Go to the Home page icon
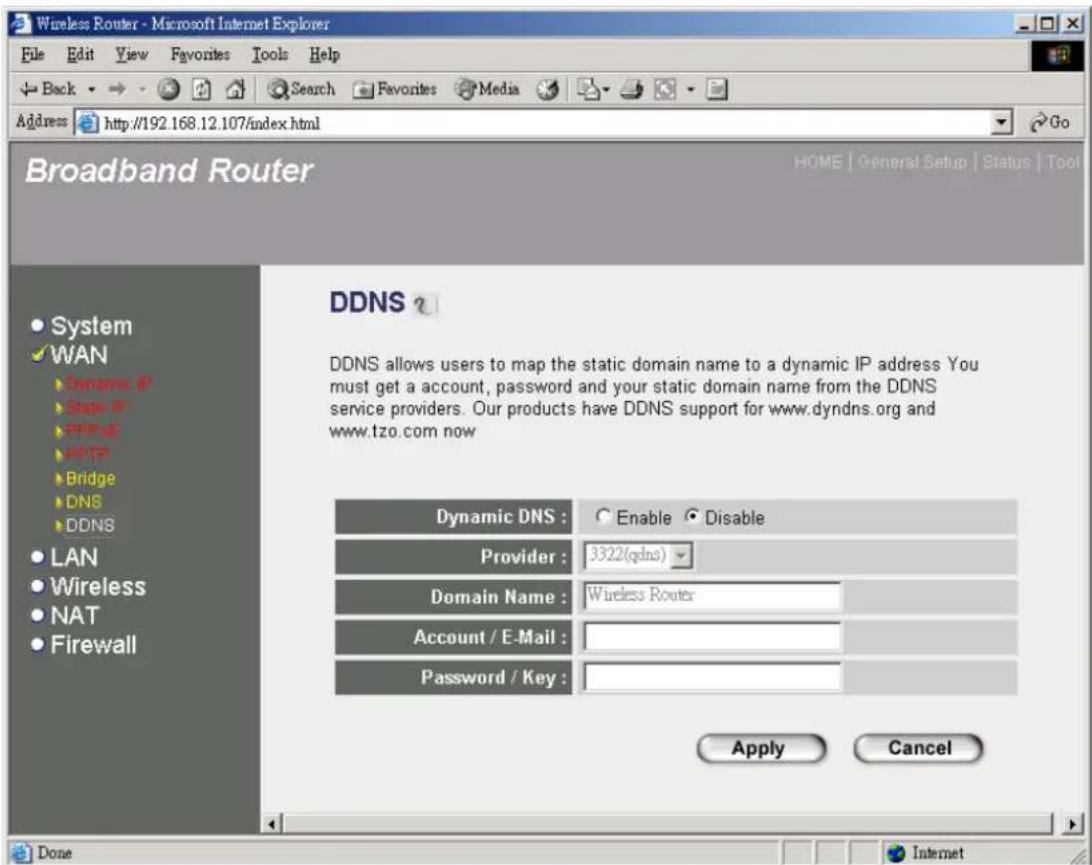 (x=235, y=89)
